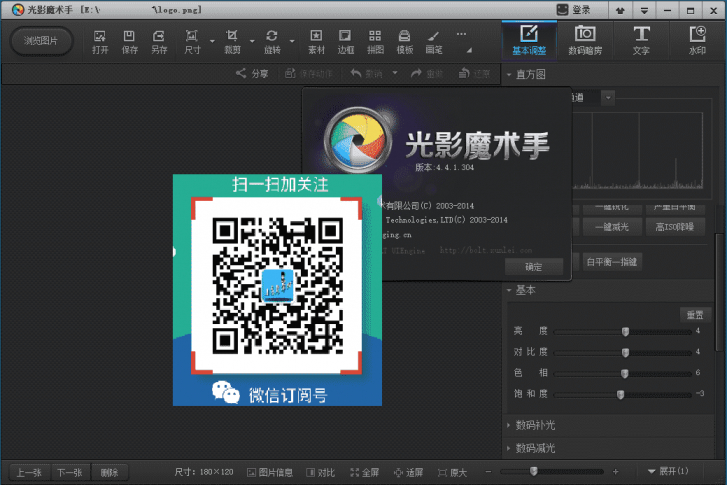Screen dimensions: 727x485
Task: Open the histogram channel dropdown
Action: coord(608,98)
